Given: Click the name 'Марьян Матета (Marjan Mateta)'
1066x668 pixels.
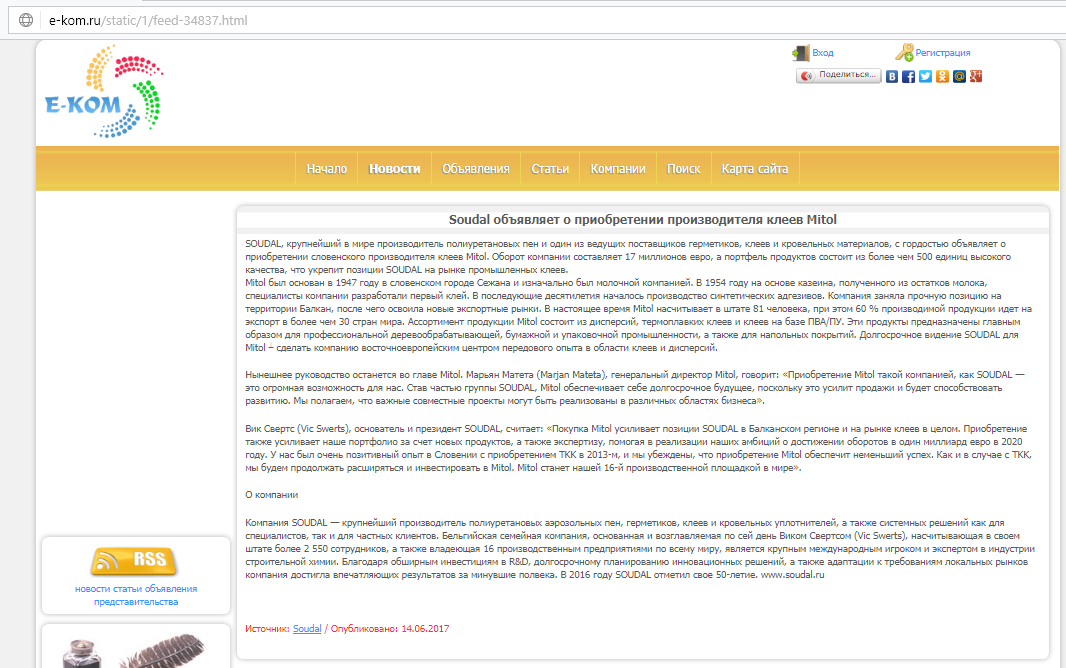Looking at the screenshot, I should click(536, 374).
